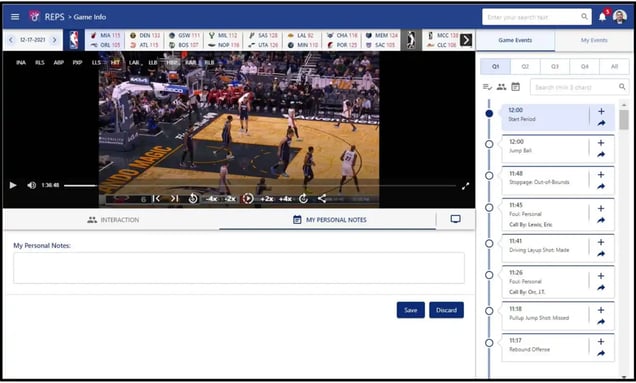Expand video to fullscreen
The height and width of the screenshot is (383, 636).
(x=465, y=186)
